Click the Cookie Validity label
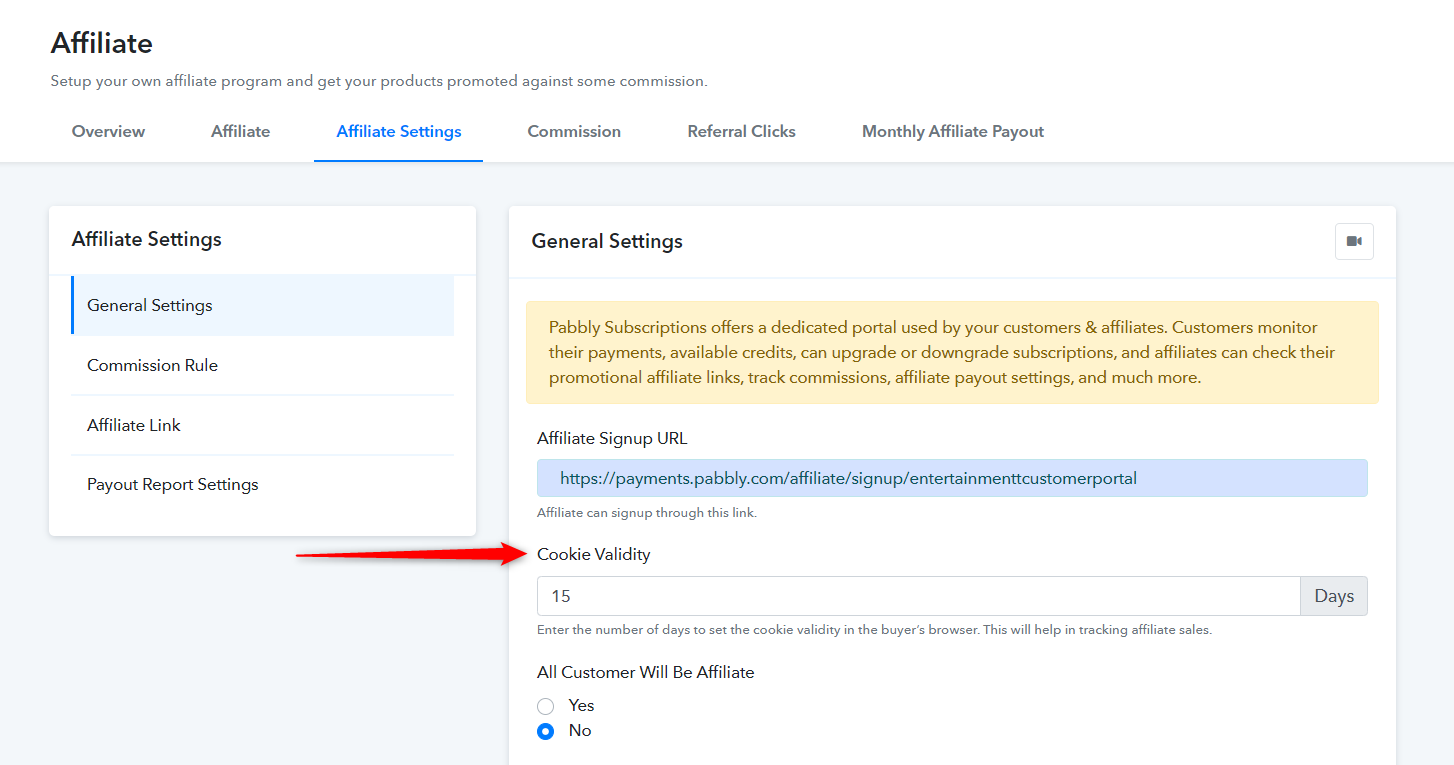Viewport: 1454px width, 765px height. [594, 554]
